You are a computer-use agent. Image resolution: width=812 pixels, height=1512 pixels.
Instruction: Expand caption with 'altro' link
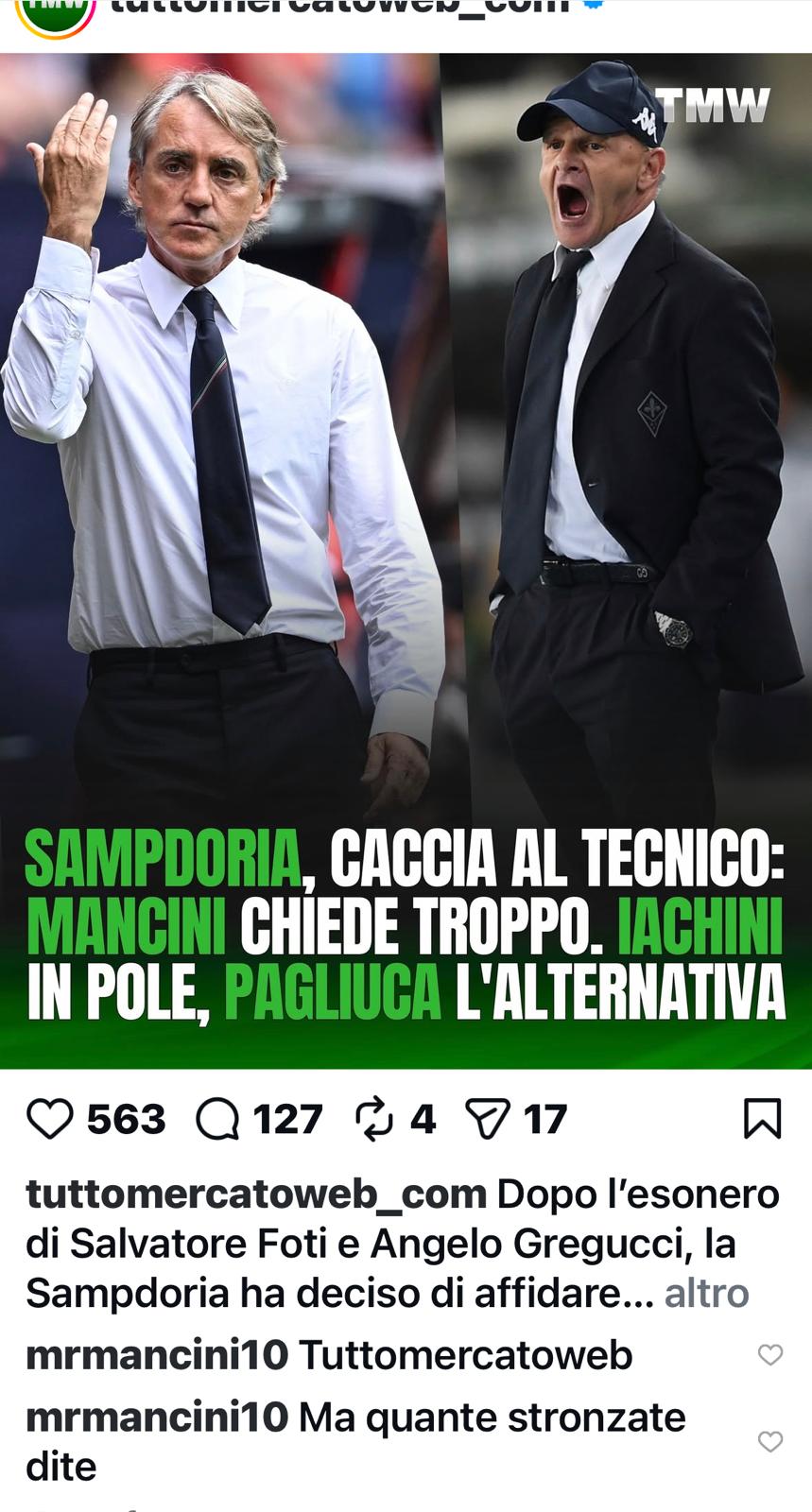click(706, 1293)
